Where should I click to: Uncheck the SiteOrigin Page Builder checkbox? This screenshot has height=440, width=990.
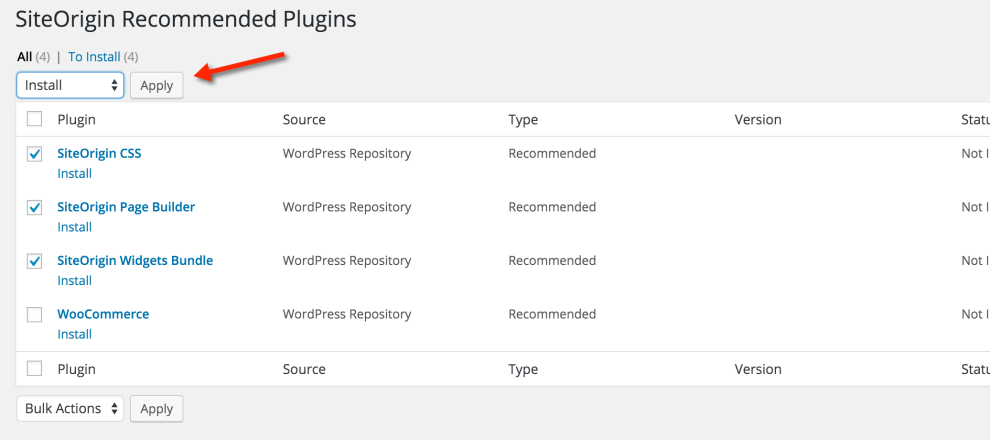click(35, 208)
